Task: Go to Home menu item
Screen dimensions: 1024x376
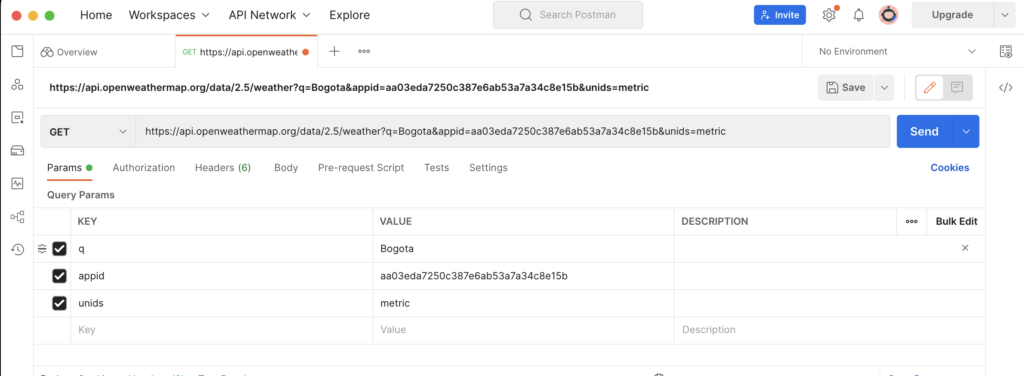Action: [x=96, y=15]
